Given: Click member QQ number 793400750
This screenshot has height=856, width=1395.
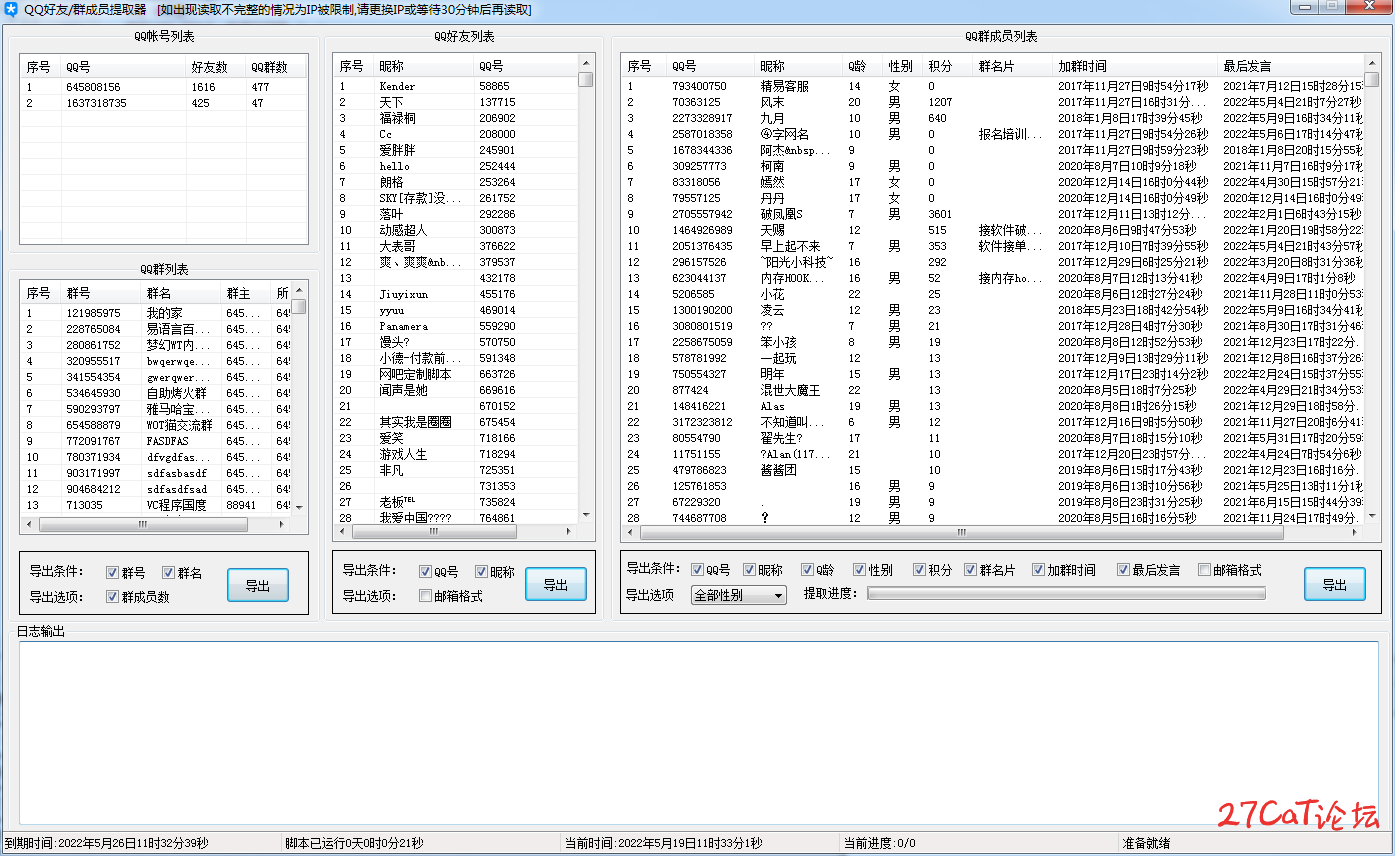Looking at the screenshot, I should (x=699, y=86).
